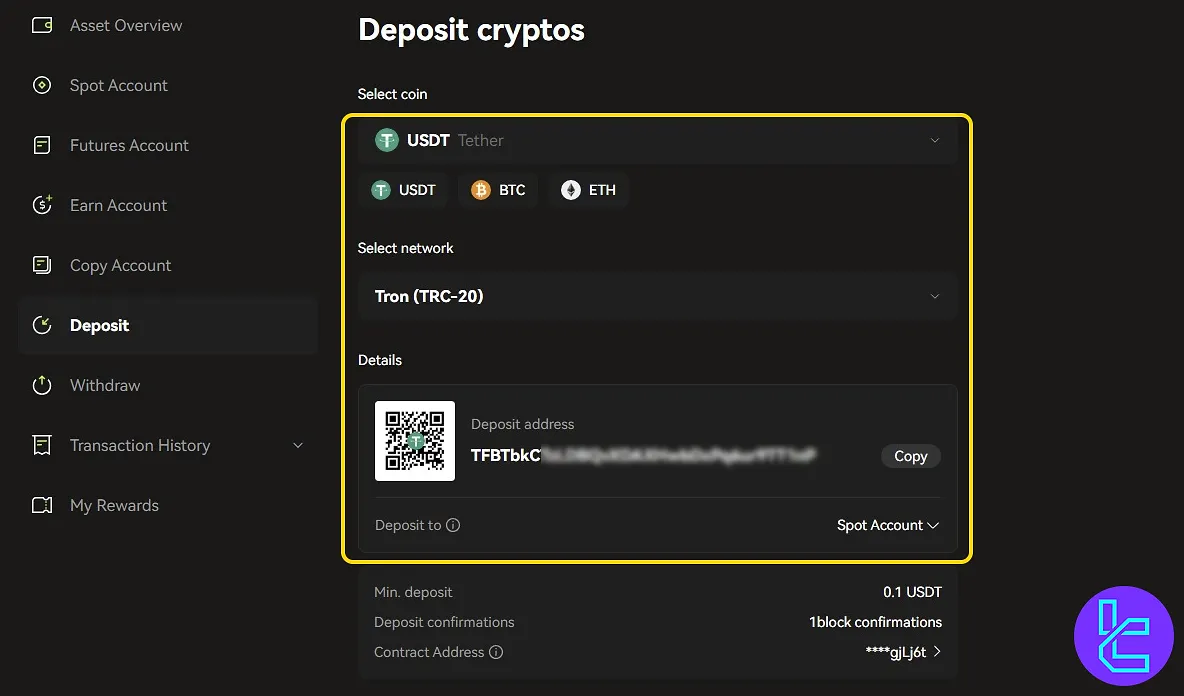
Task: Click the Asset Overview wallet icon
Action: [42, 25]
